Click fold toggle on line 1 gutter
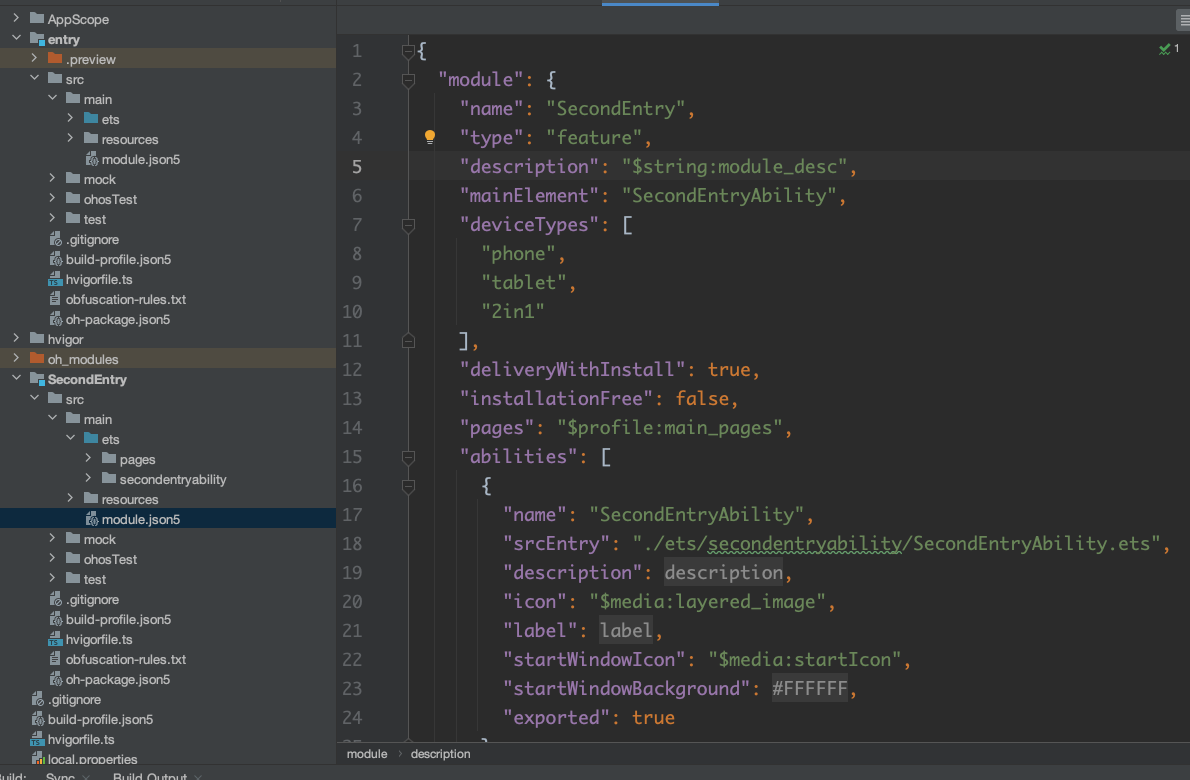This screenshot has width=1190, height=780. coord(408,51)
